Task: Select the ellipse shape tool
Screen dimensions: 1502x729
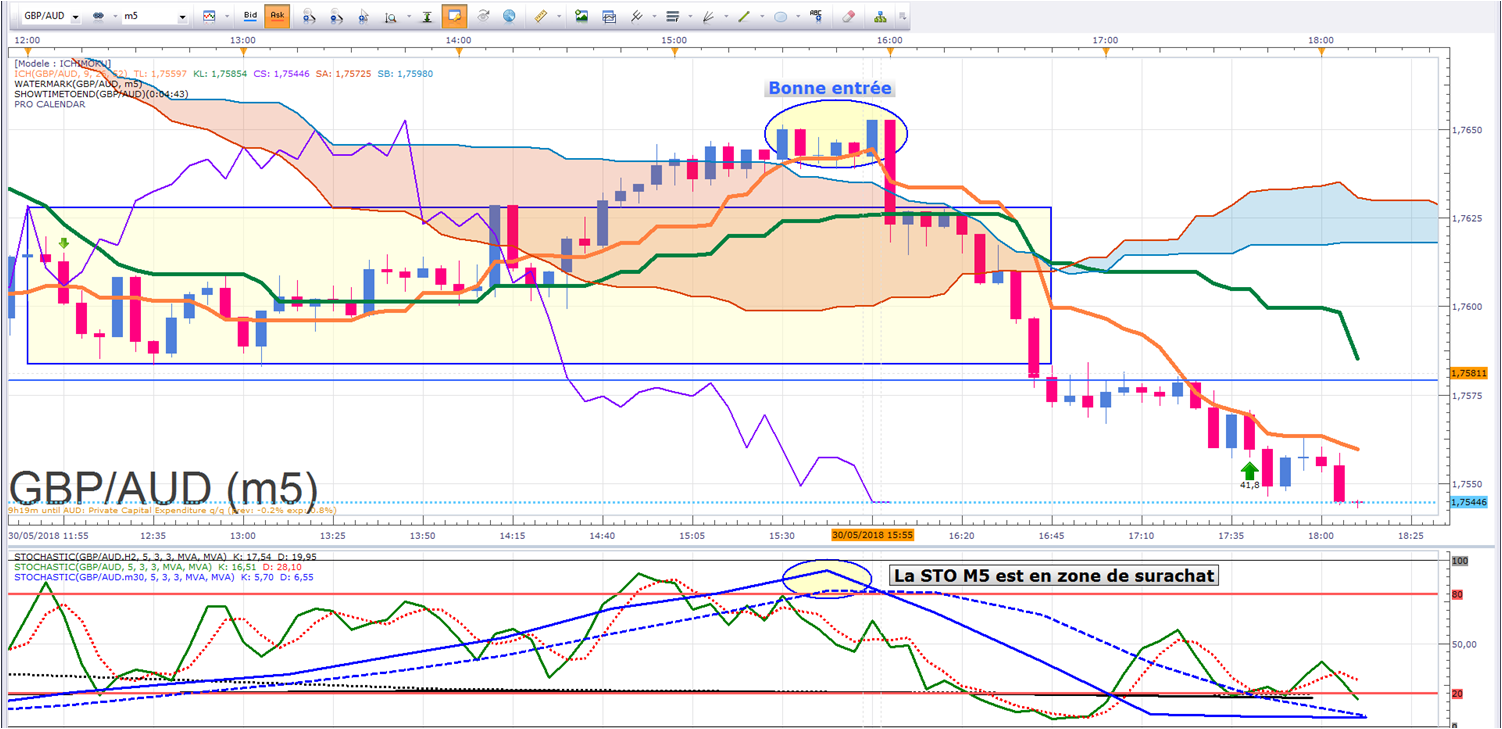Action: tap(780, 17)
